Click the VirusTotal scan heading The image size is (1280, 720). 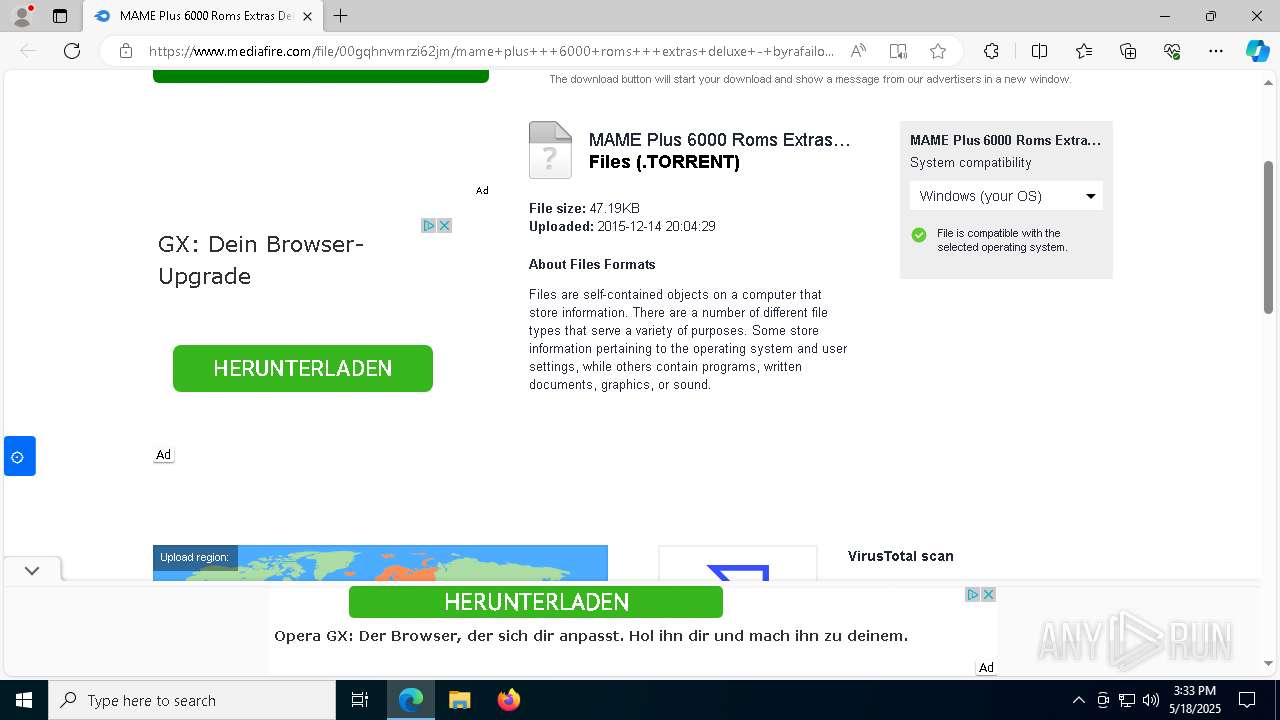[x=901, y=556]
